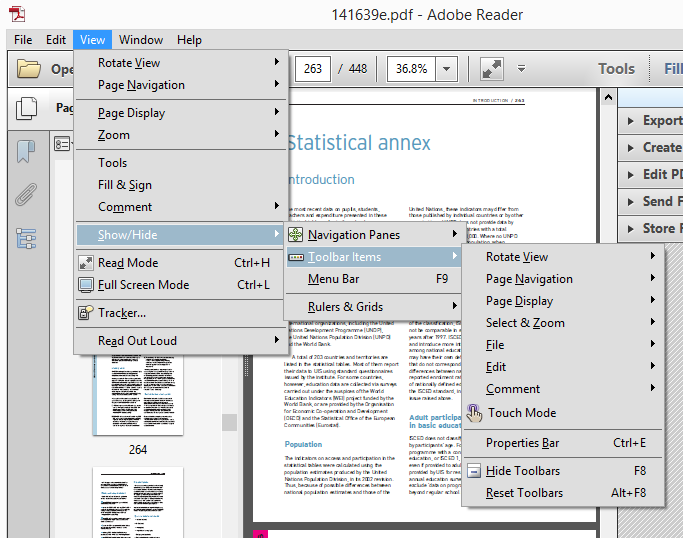Click the Touch Mode hand icon
The width and height of the screenshot is (683, 538).
(x=474, y=413)
